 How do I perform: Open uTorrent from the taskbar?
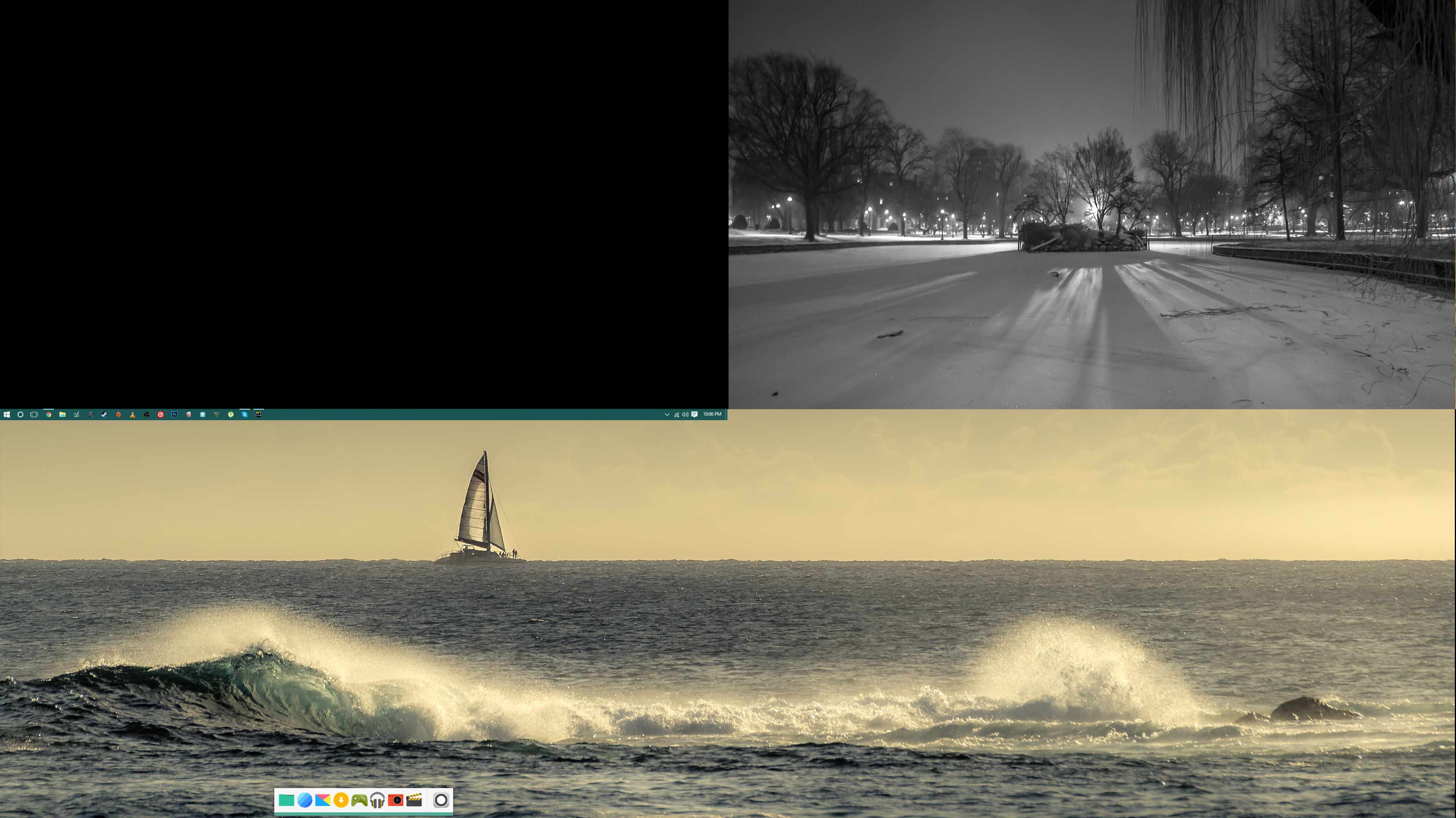[231, 414]
